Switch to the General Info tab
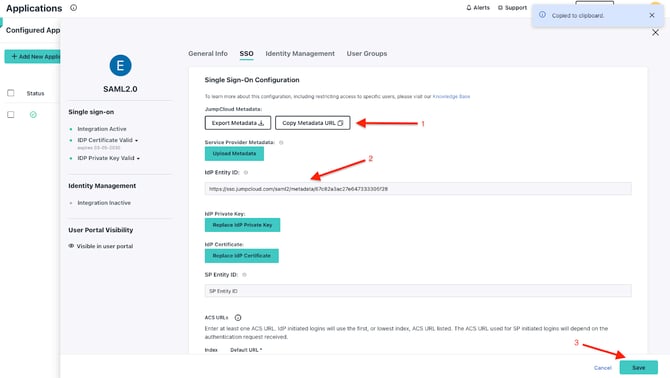The width and height of the screenshot is (670, 378). 208,53
